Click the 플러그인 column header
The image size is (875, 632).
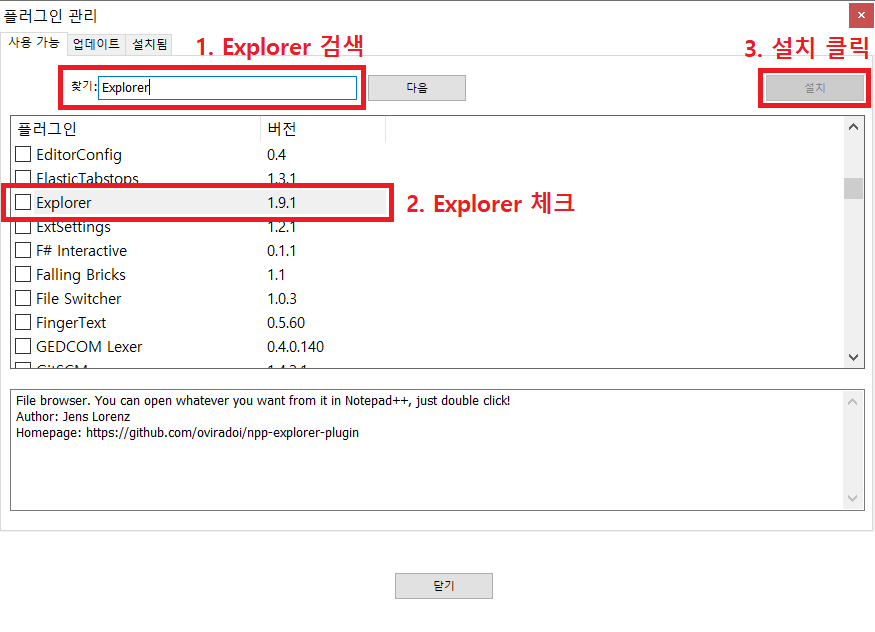pyautogui.click(x=136, y=129)
